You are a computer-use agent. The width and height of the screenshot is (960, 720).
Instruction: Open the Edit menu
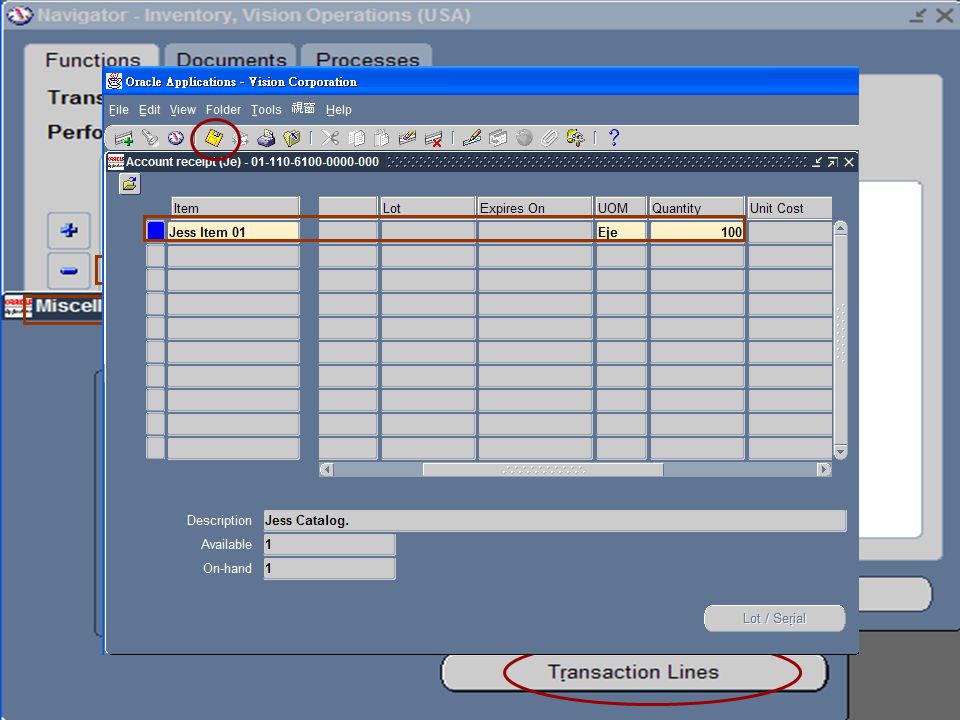[x=149, y=110]
